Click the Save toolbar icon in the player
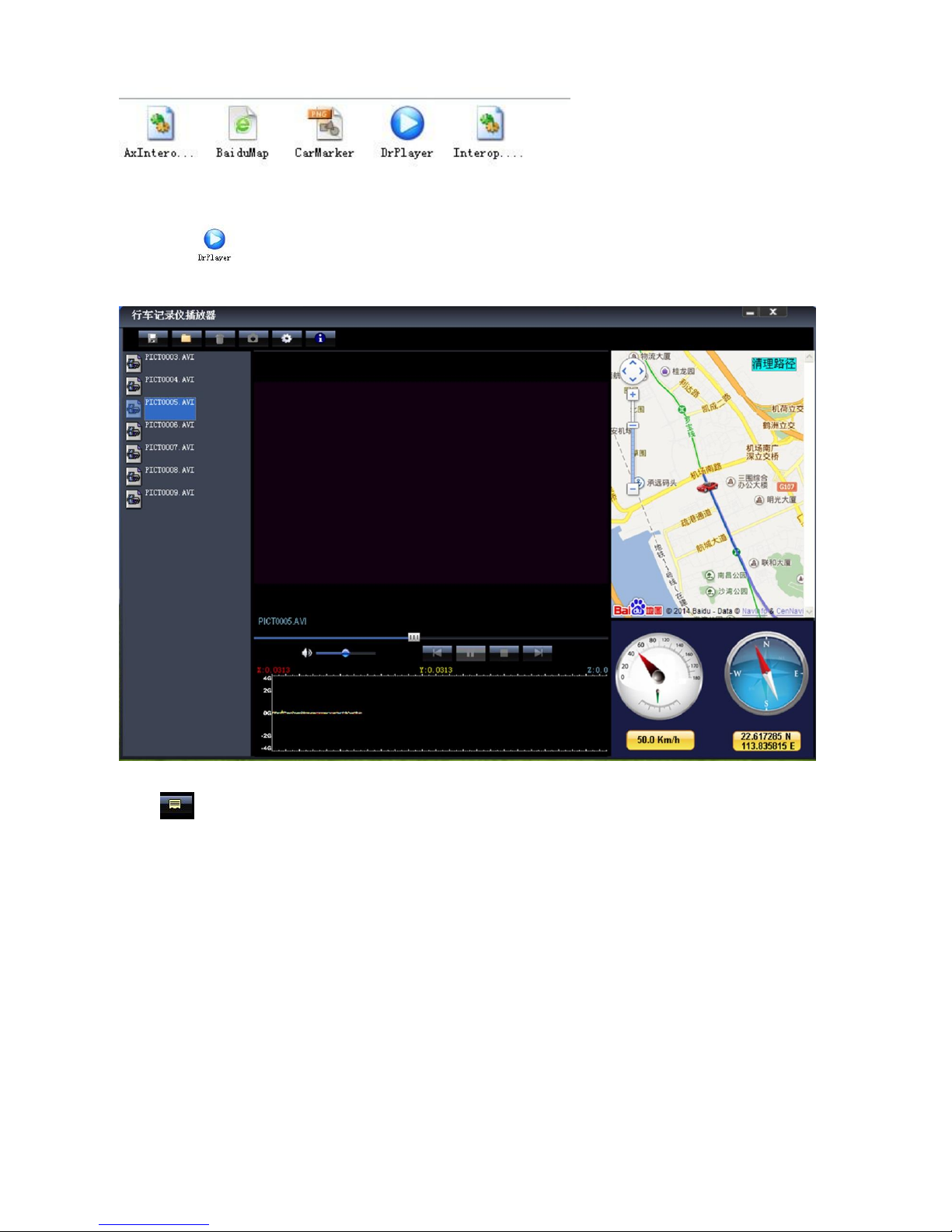This screenshot has height=1232, width=952. (153, 338)
